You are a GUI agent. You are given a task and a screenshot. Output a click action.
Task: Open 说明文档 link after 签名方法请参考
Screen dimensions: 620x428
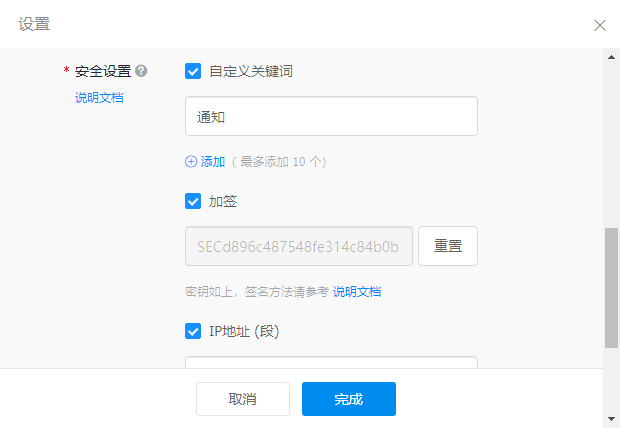pos(357,292)
